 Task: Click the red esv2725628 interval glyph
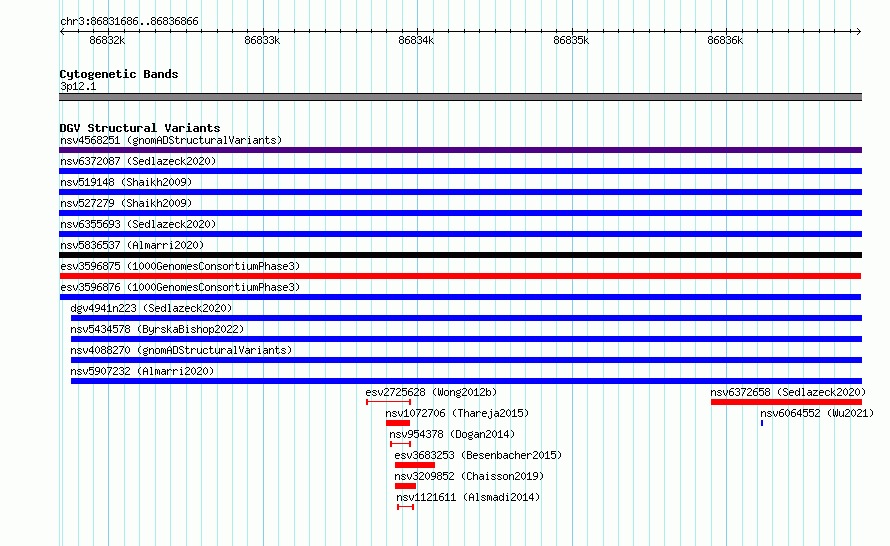pos(389,402)
